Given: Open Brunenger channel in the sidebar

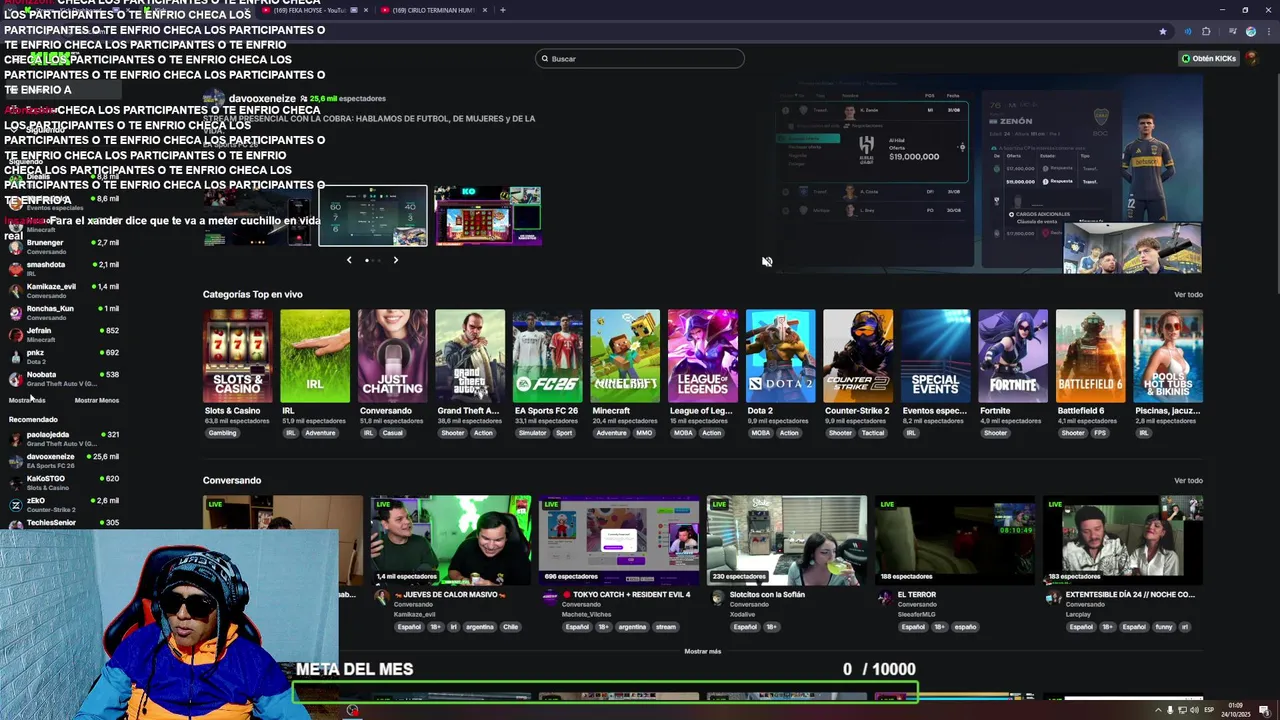Looking at the screenshot, I should [64, 246].
